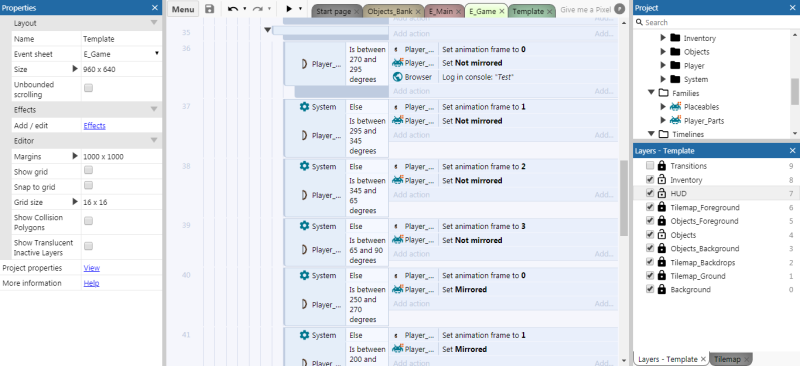Click the System gear icon in event 37

point(305,107)
